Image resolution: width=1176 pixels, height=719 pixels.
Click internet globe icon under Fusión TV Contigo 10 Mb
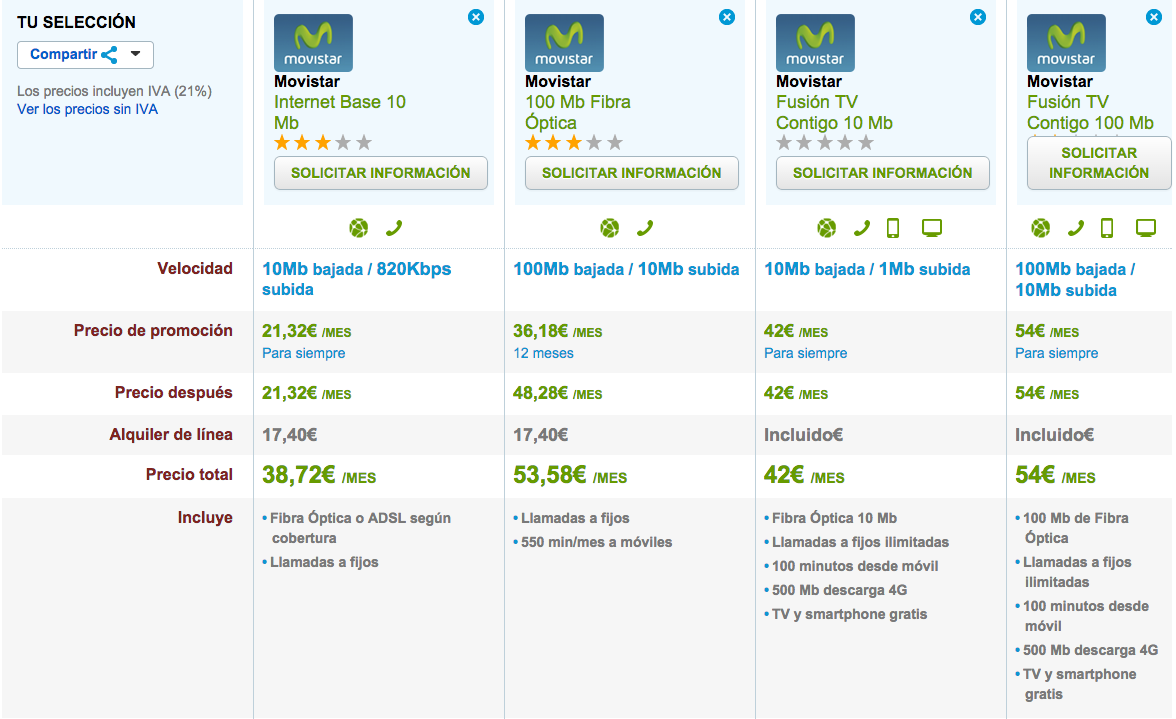pos(826,228)
